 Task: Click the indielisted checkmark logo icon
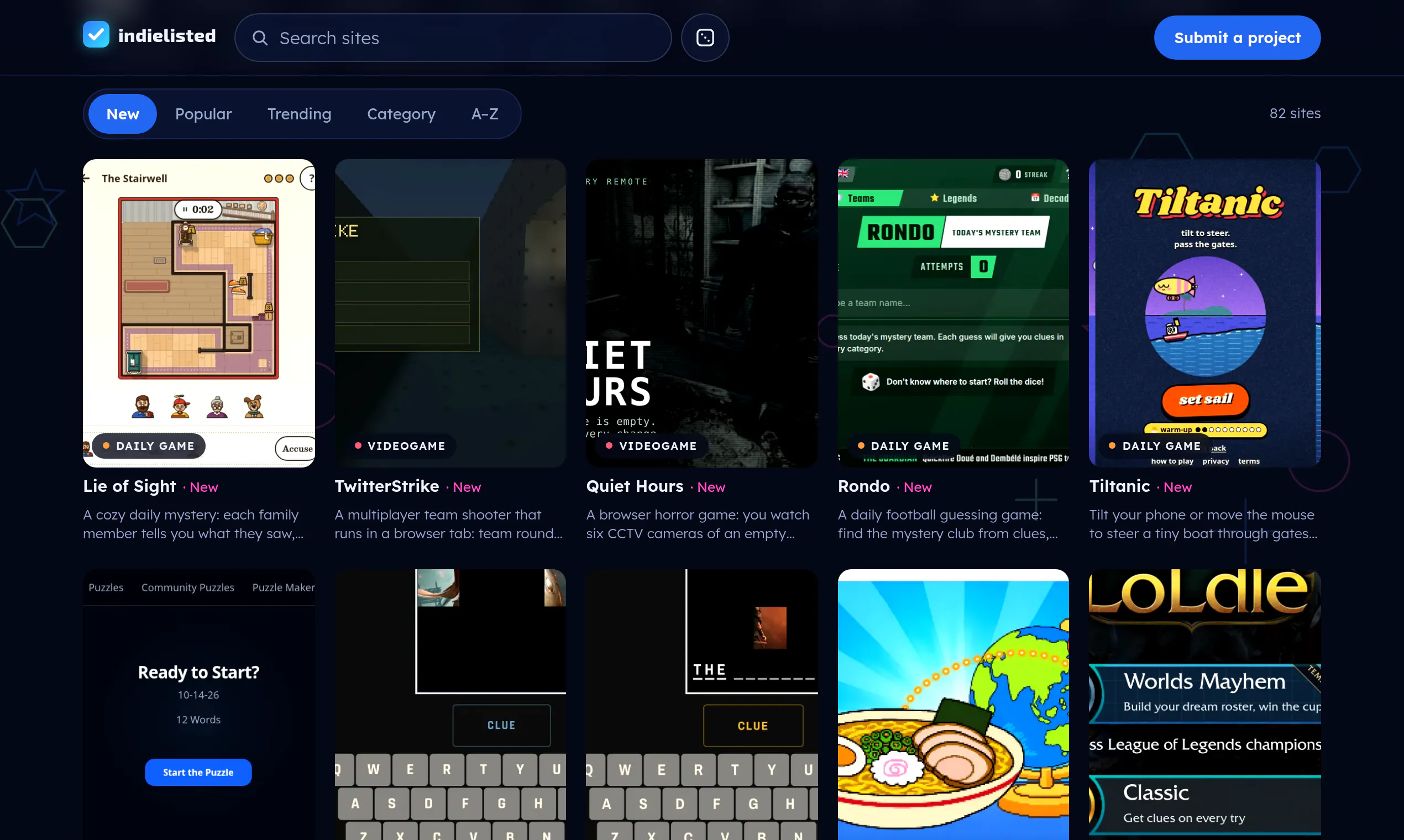pos(96,35)
